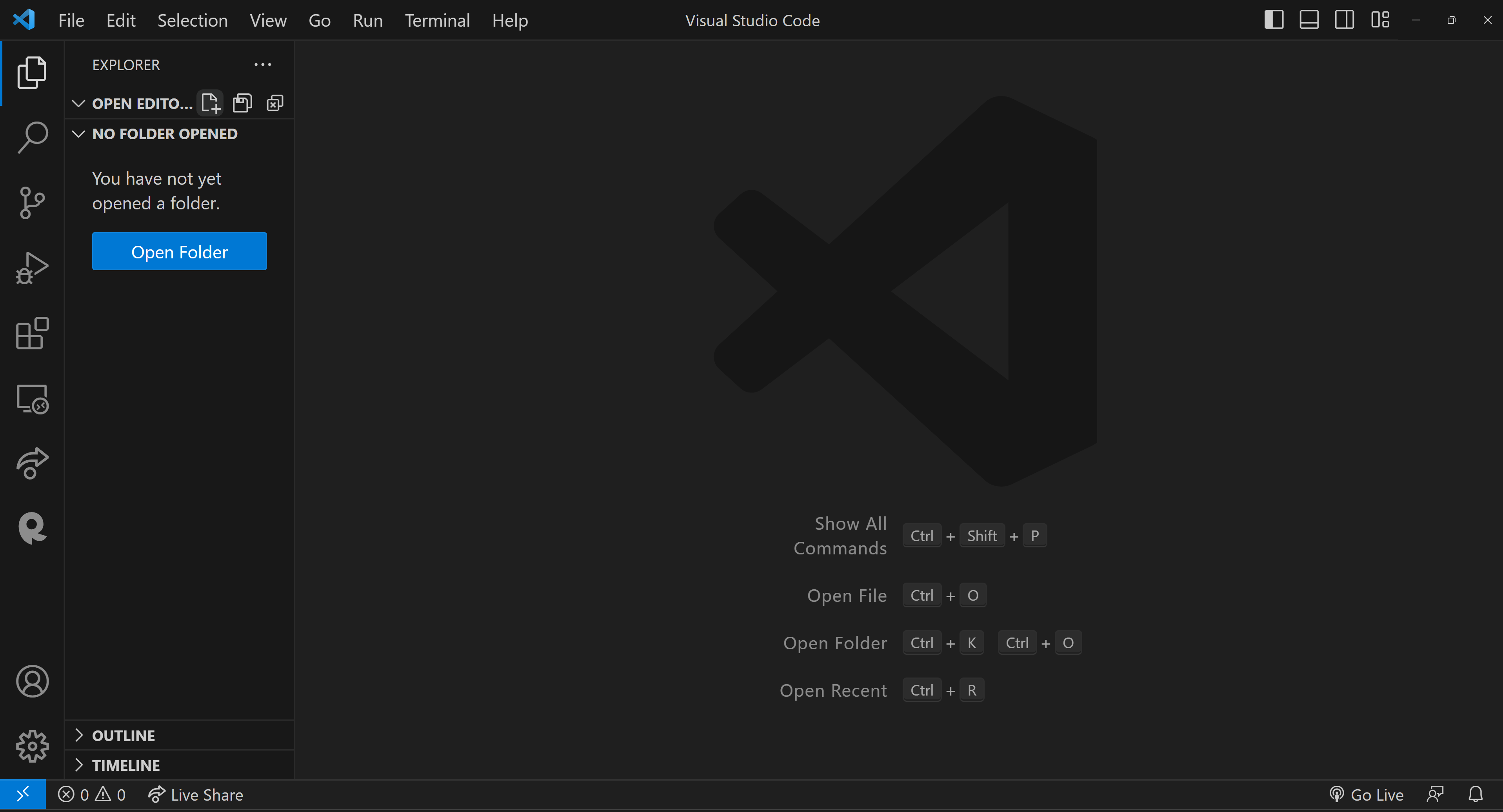Open the Explorer view in activity bar

click(x=32, y=72)
